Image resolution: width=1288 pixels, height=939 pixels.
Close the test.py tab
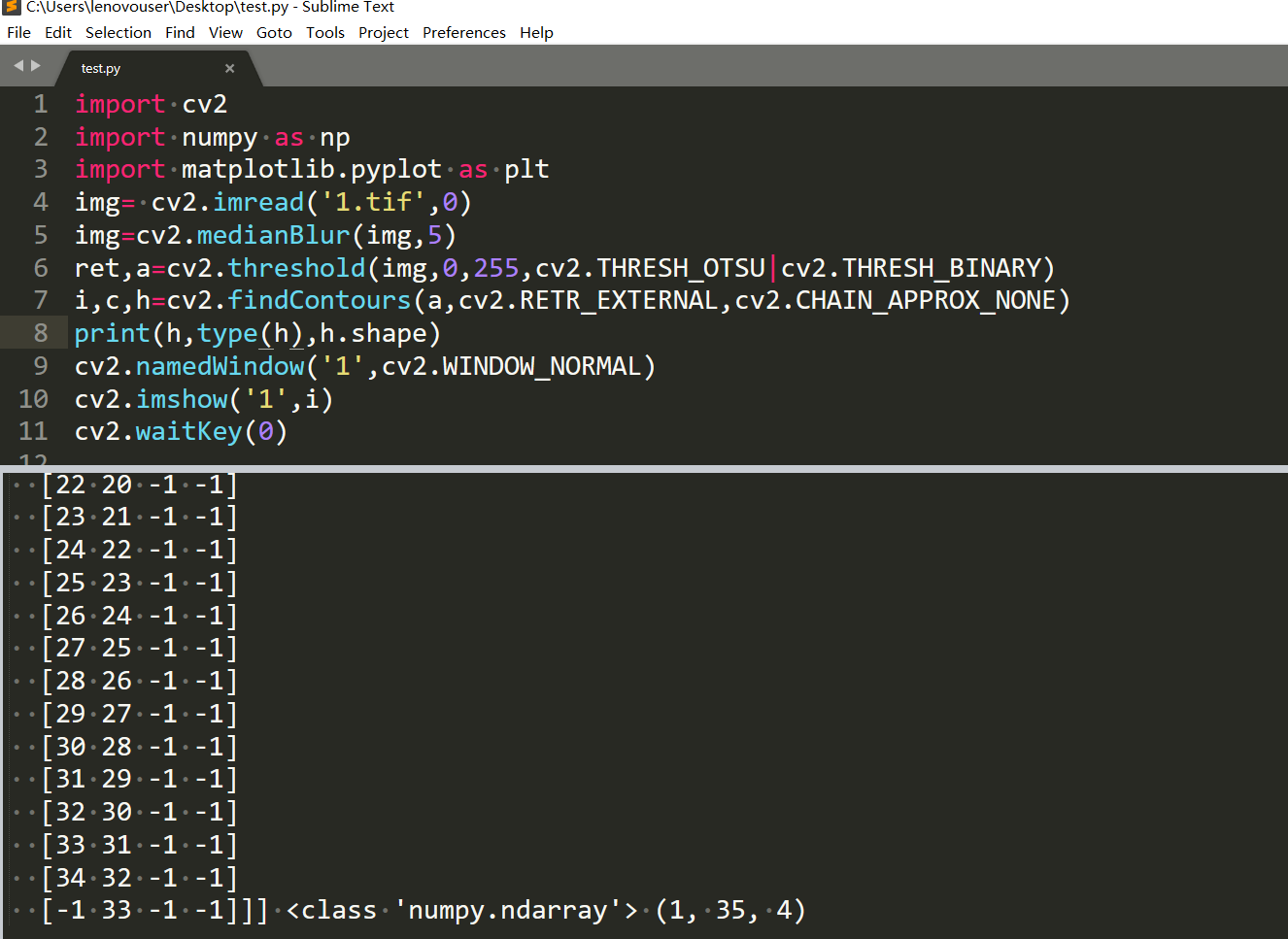pyautogui.click(x=230, y=68)
